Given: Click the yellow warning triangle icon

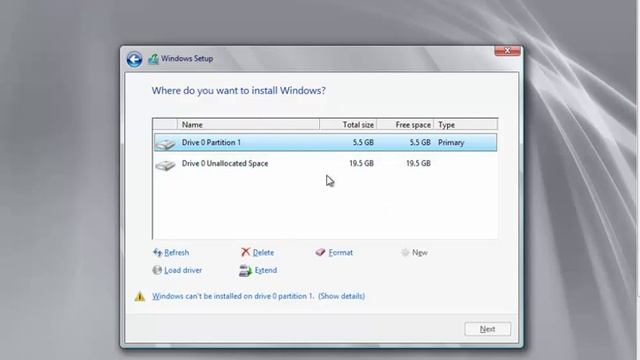Looking at the screenshot, I should (x=140, y=296).
